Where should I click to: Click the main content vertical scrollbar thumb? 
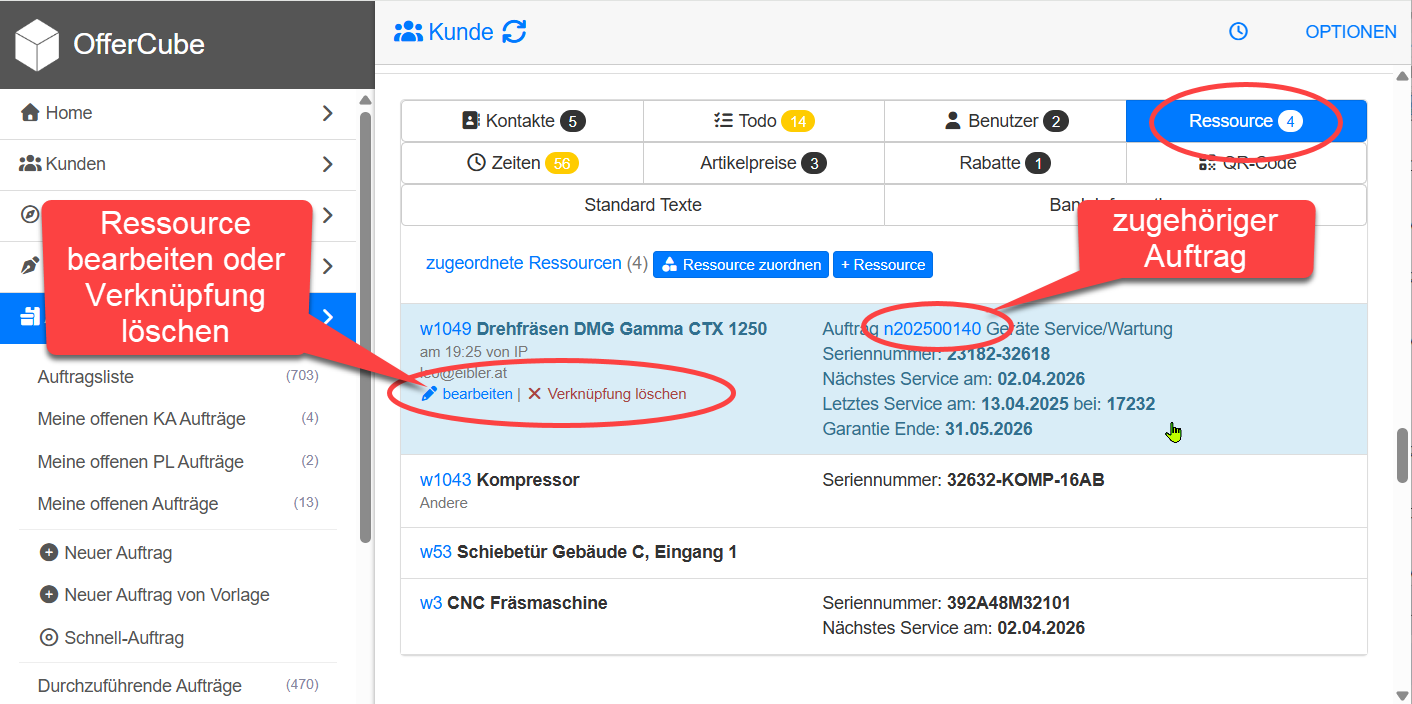pos(1402,456)
